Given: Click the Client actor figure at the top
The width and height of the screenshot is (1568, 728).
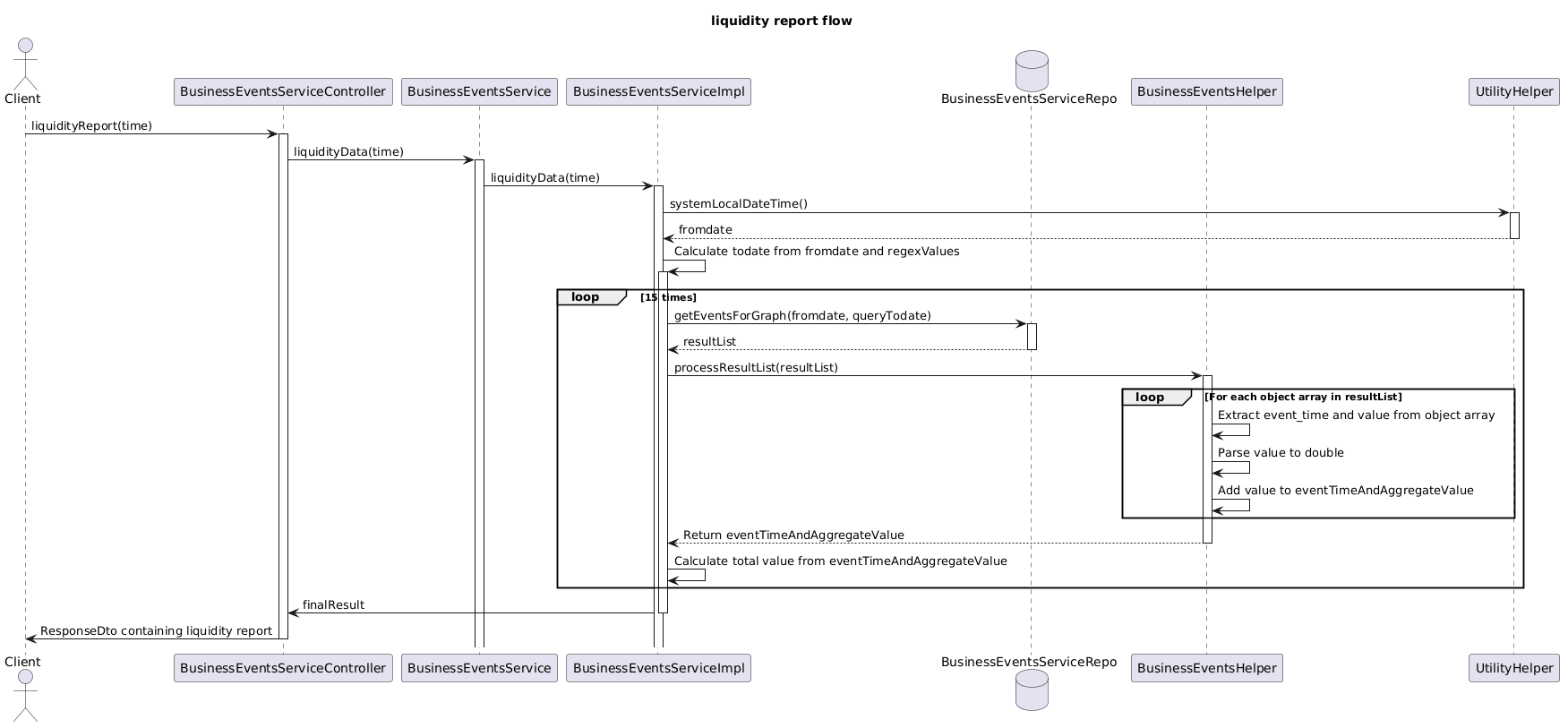Looking at the screenshot, I should pos(25,64).
